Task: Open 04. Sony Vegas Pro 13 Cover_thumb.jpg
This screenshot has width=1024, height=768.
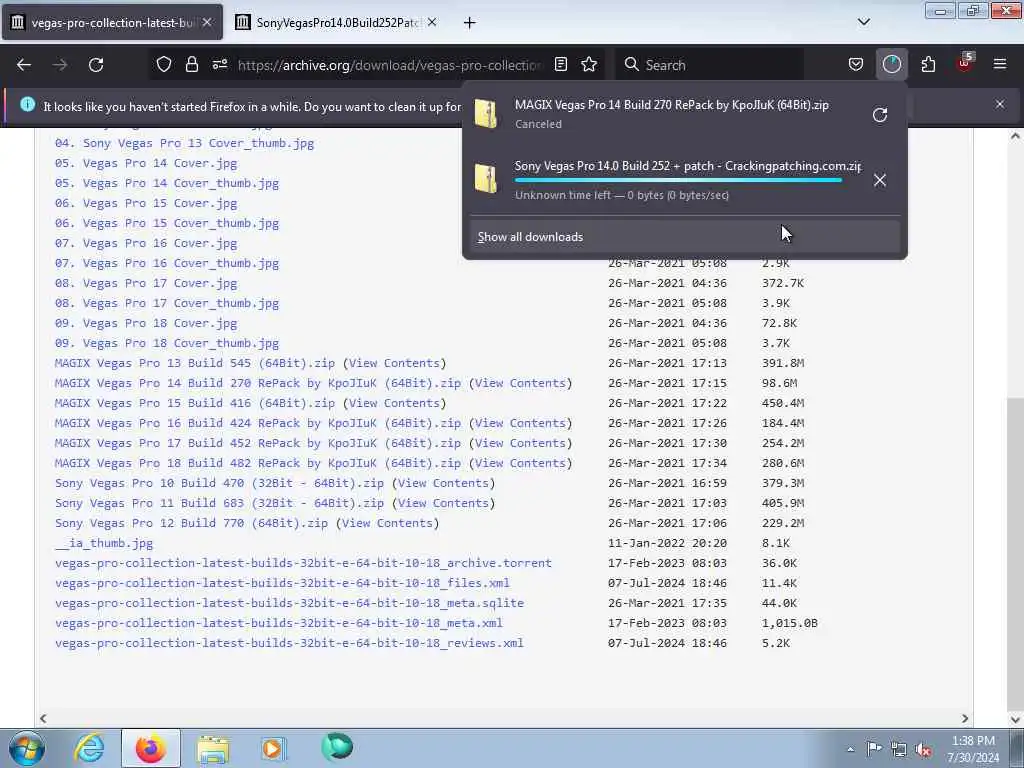Action: [184, 143]
